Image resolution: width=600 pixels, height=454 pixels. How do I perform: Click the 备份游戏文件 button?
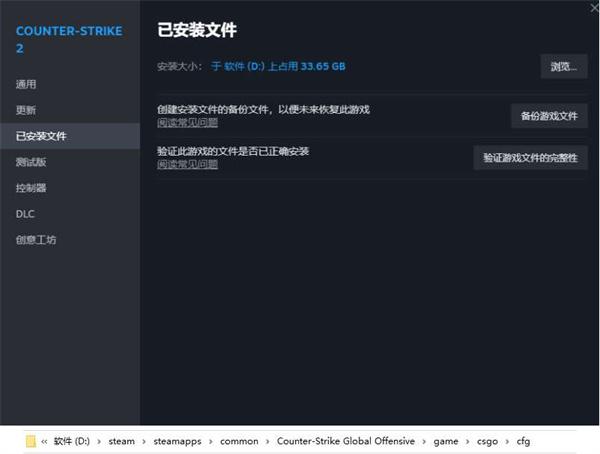[549, 116]
